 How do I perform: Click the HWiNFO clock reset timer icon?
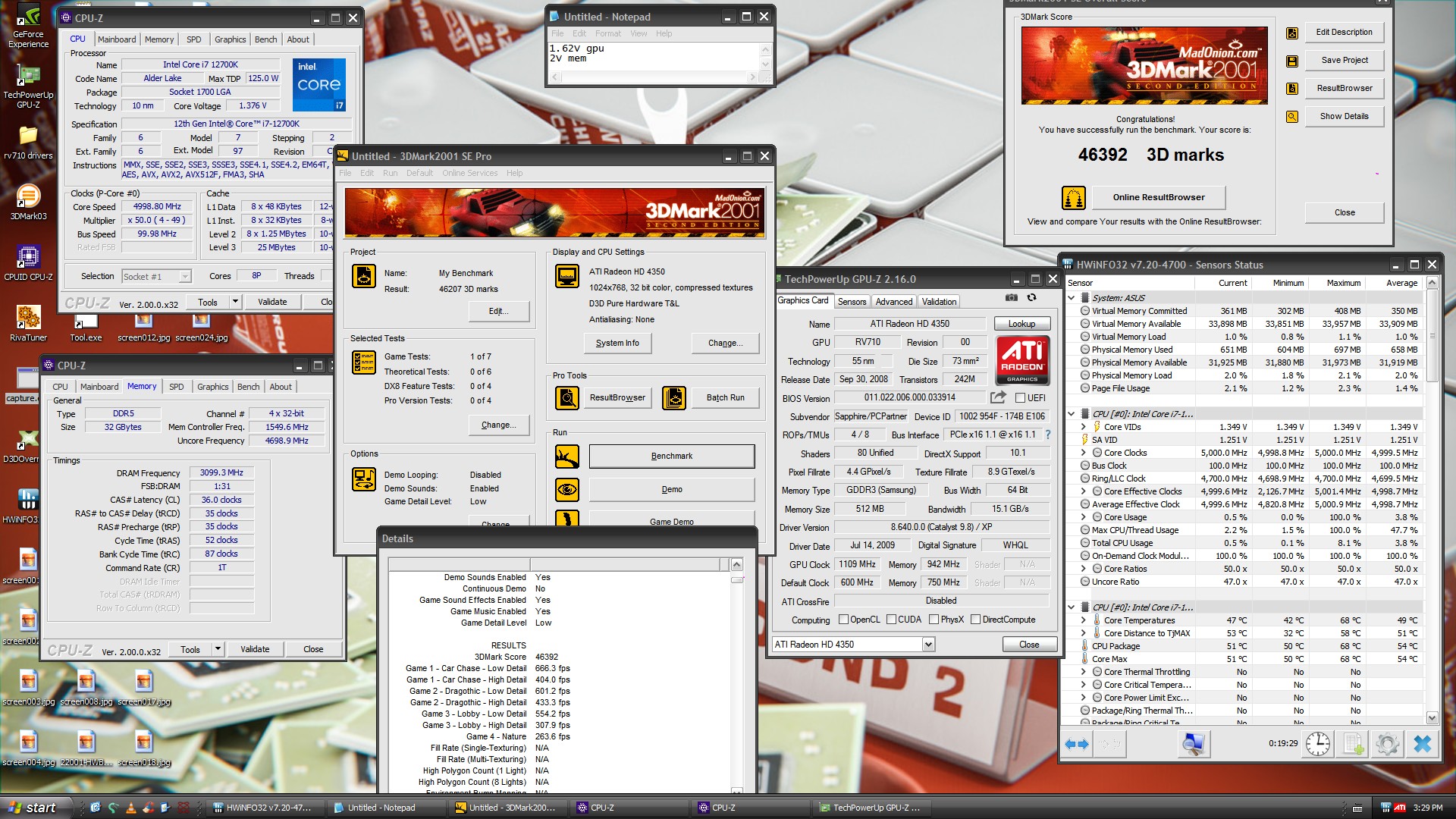point(1318,744)
